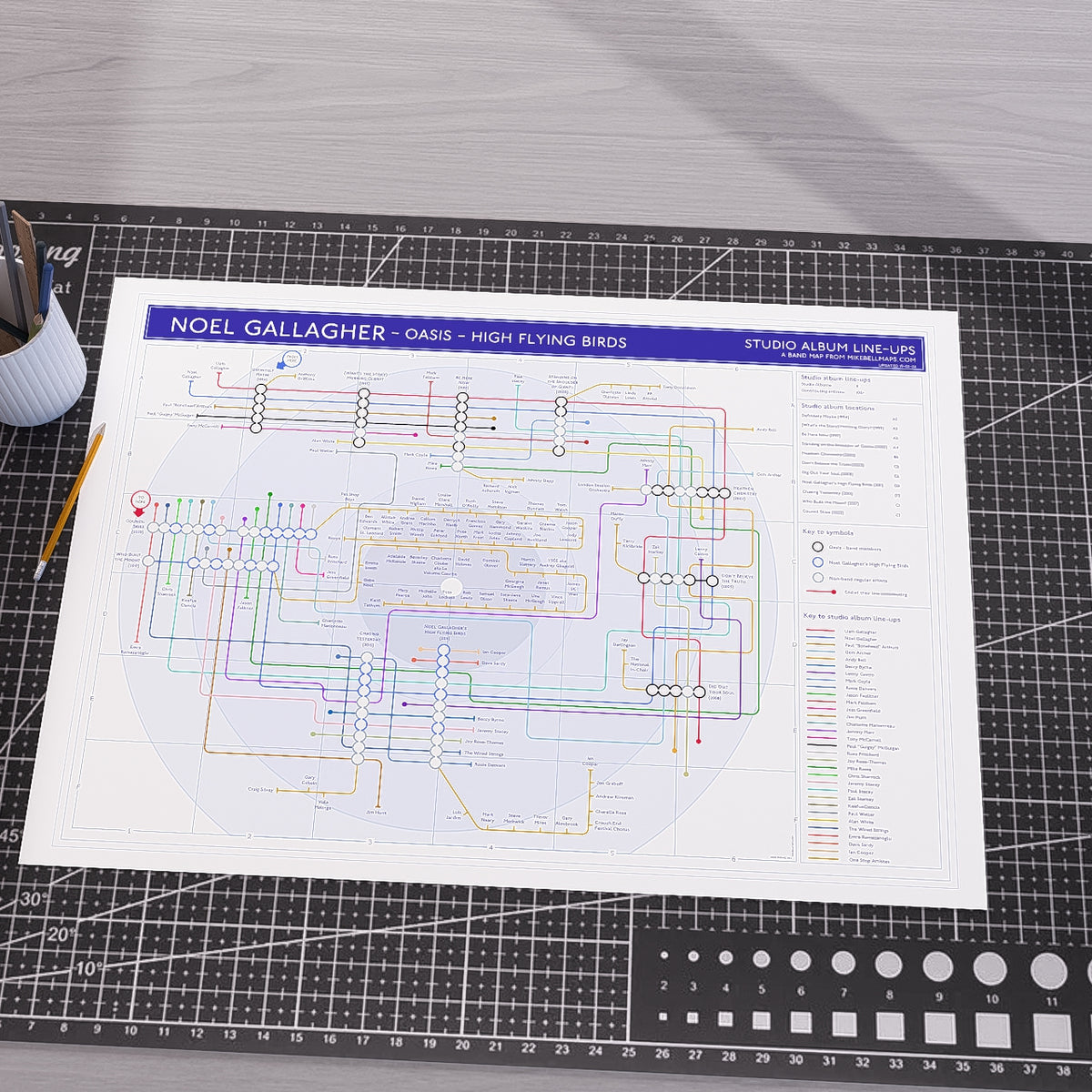Click the 'Alan White' label on the map

pos(324,441)
